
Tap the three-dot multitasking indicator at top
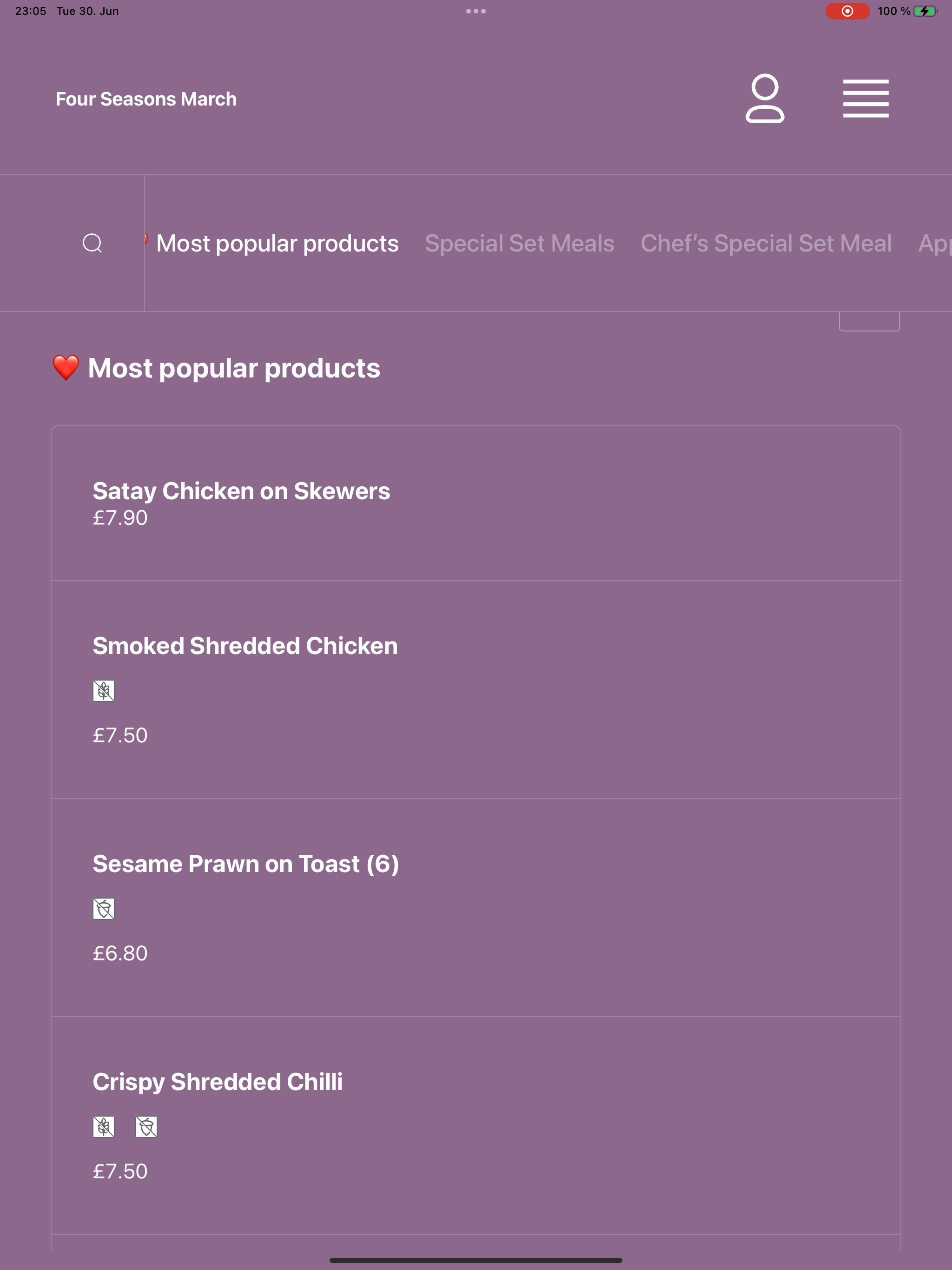pyautogui.click(x=476, y=11)
